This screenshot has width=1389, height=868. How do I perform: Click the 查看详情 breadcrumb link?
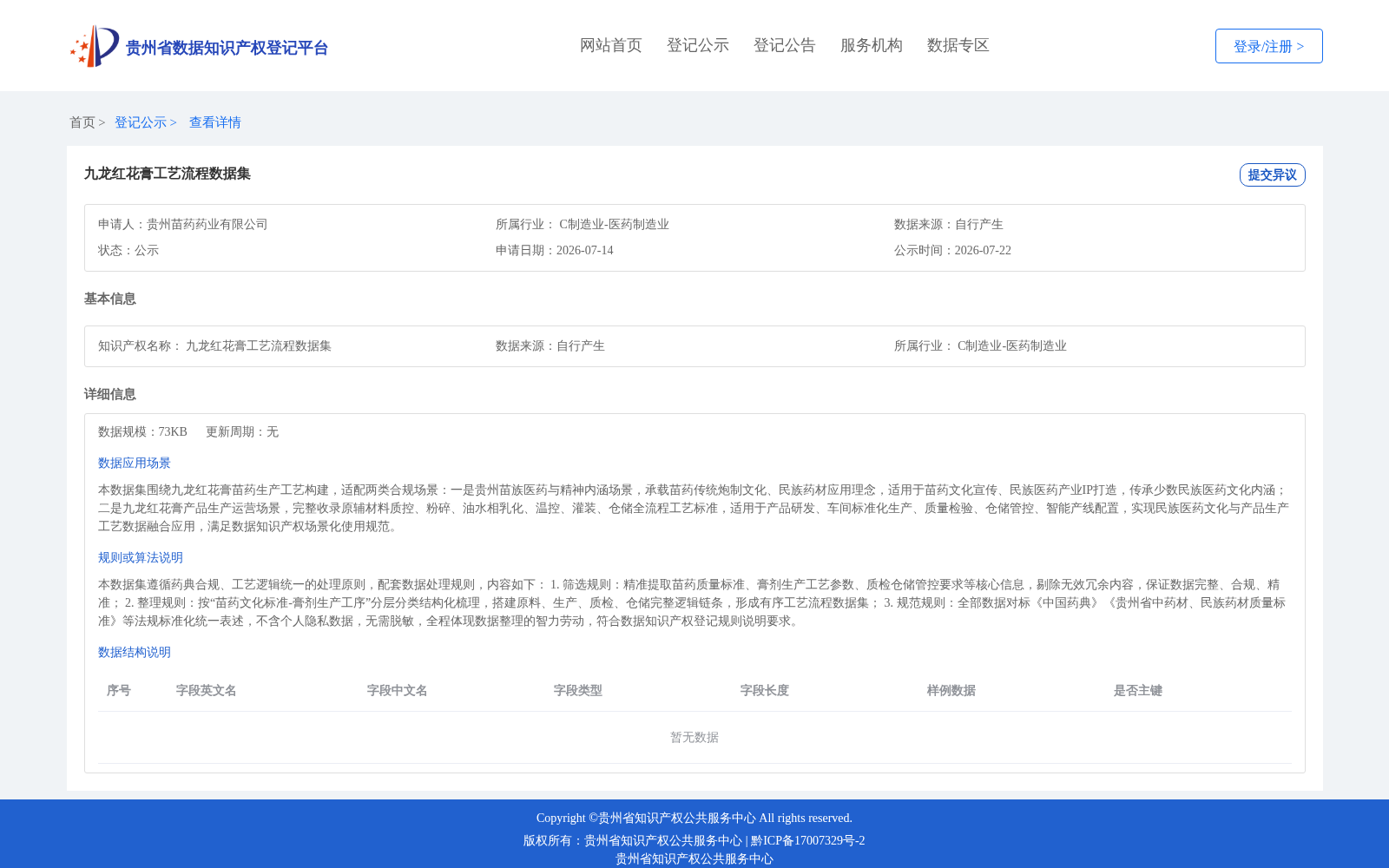tap(215, 122)
